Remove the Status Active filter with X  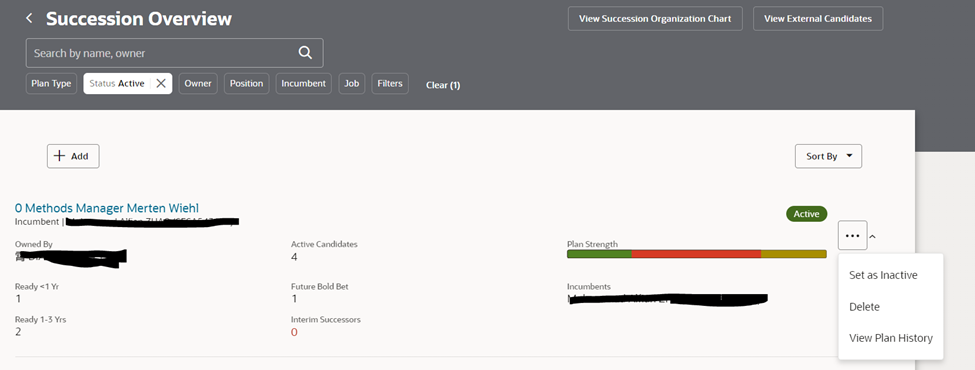[x=160, y=83]
